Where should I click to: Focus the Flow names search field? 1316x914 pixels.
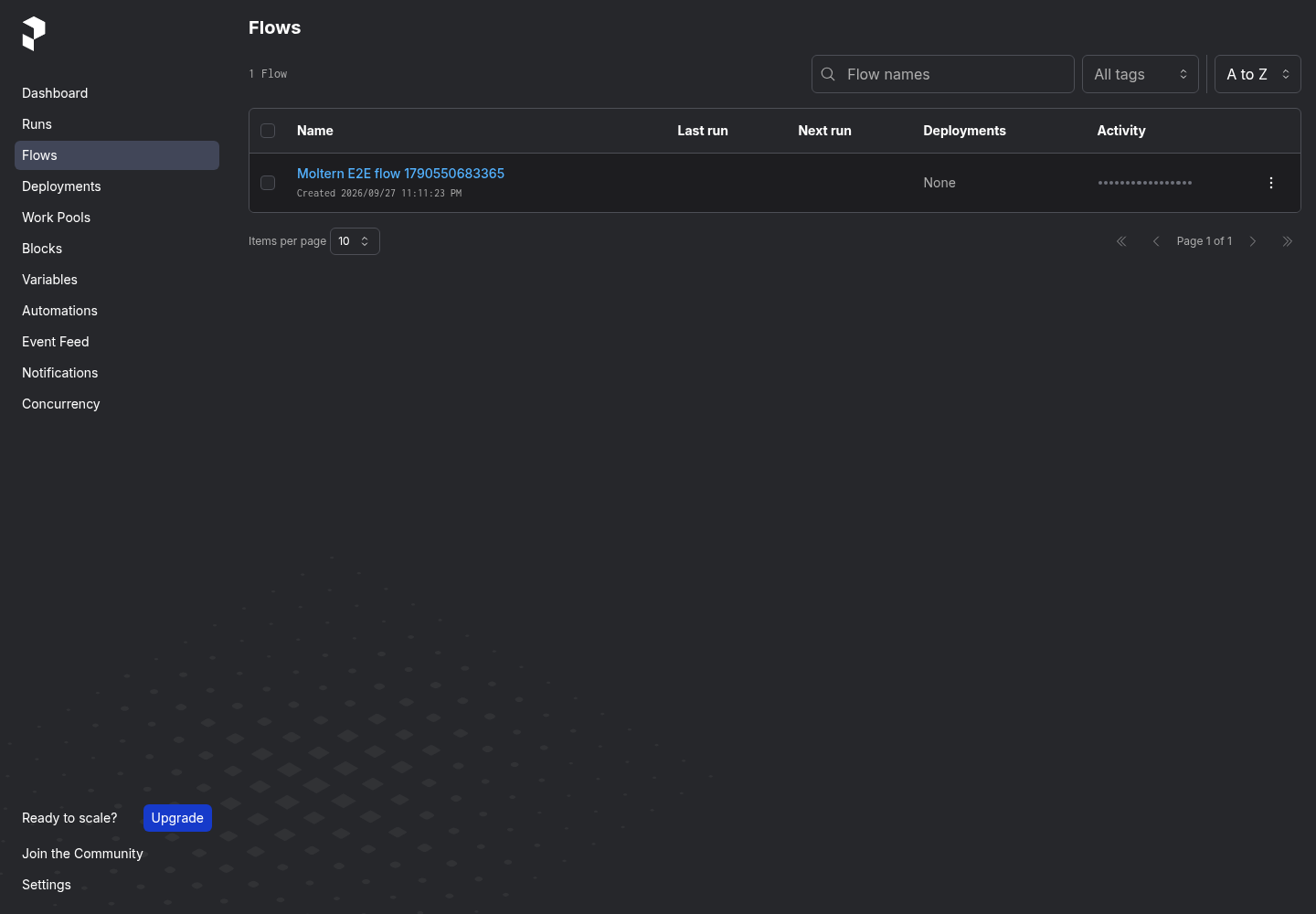tap(943, 74)
